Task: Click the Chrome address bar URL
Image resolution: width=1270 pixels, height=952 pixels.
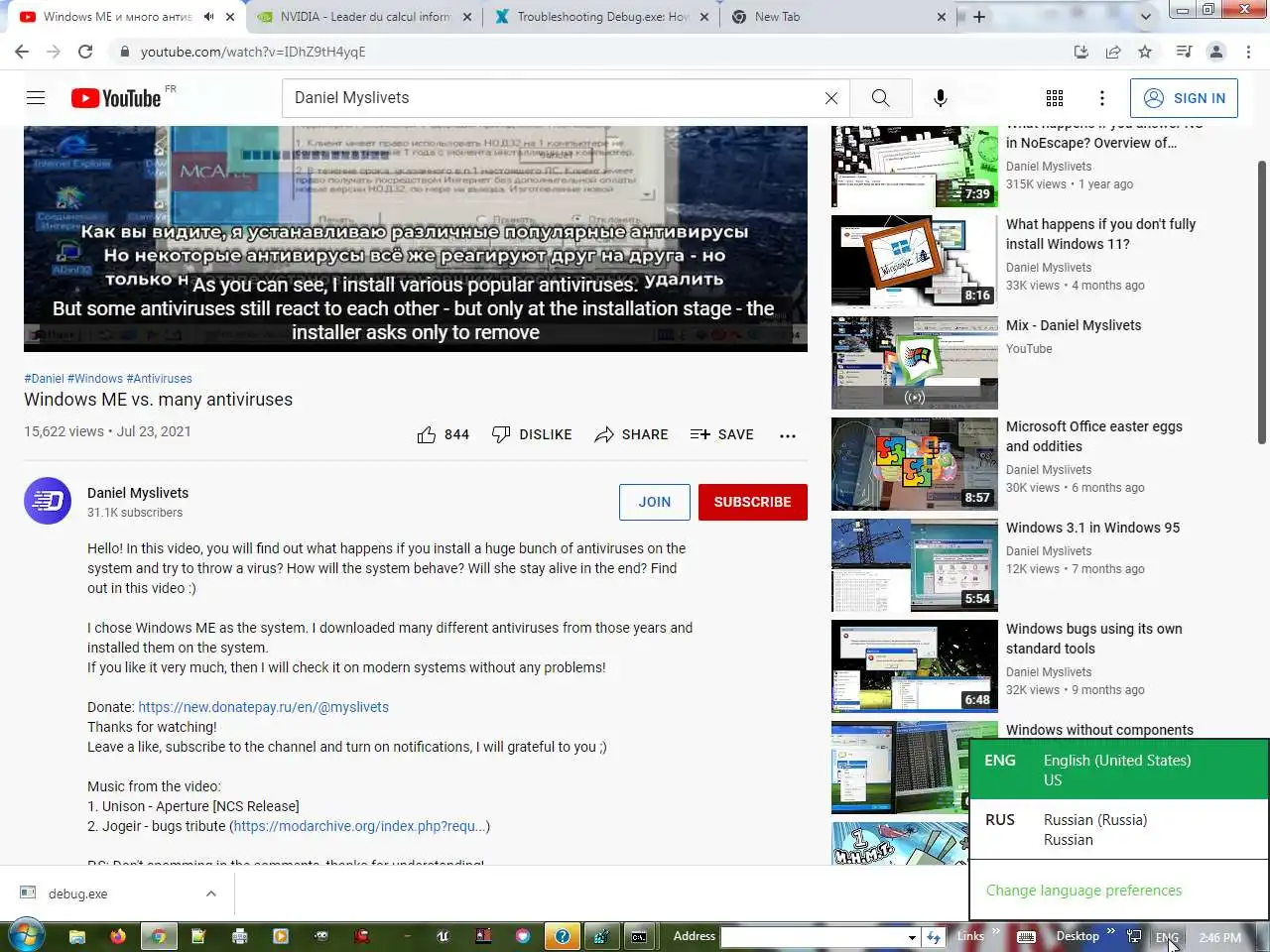Action: click(x=253, y=52)
